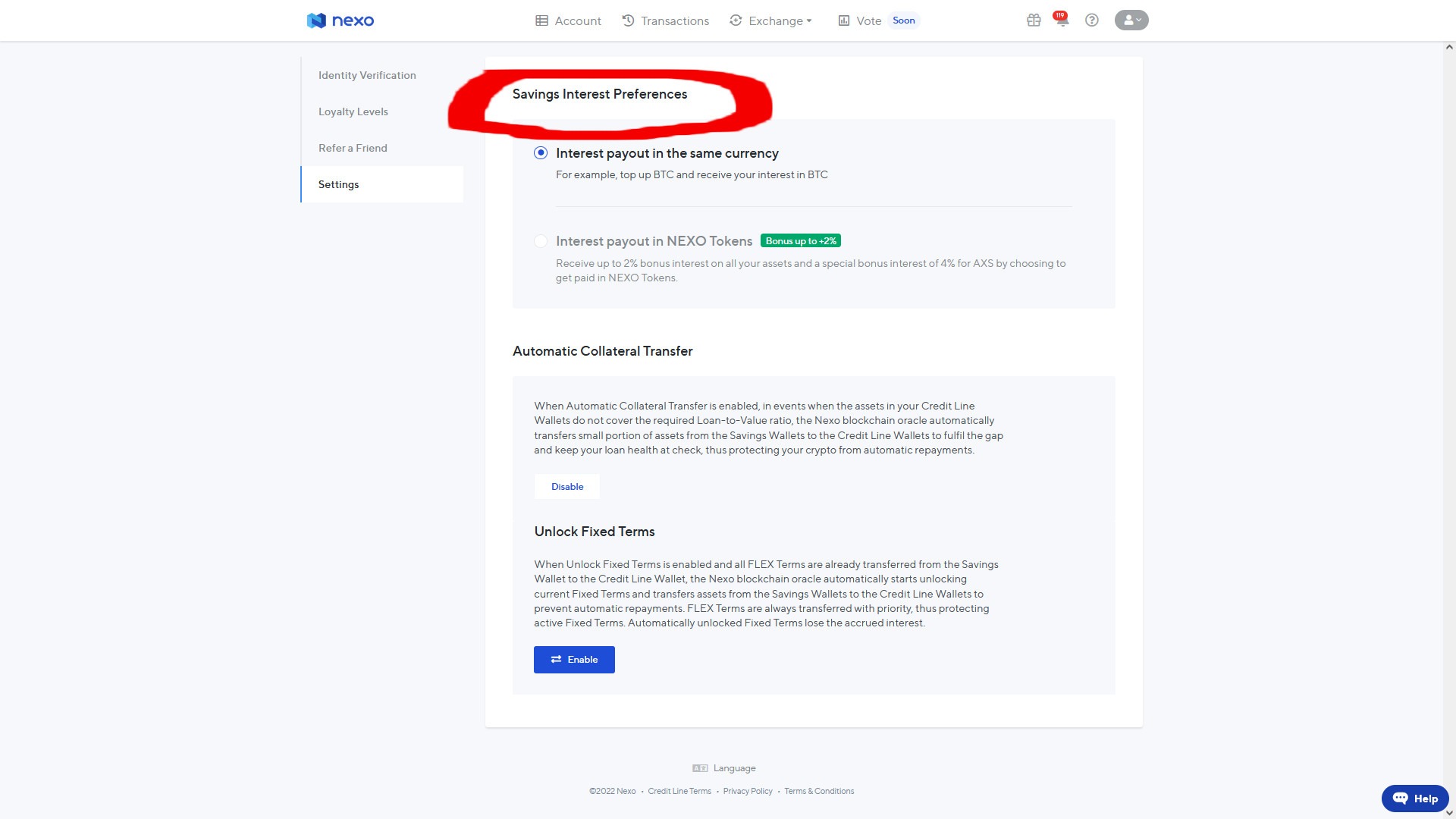The image size is (1456, 819).
Task: Click the Account table icon
Action: point(541,20)
